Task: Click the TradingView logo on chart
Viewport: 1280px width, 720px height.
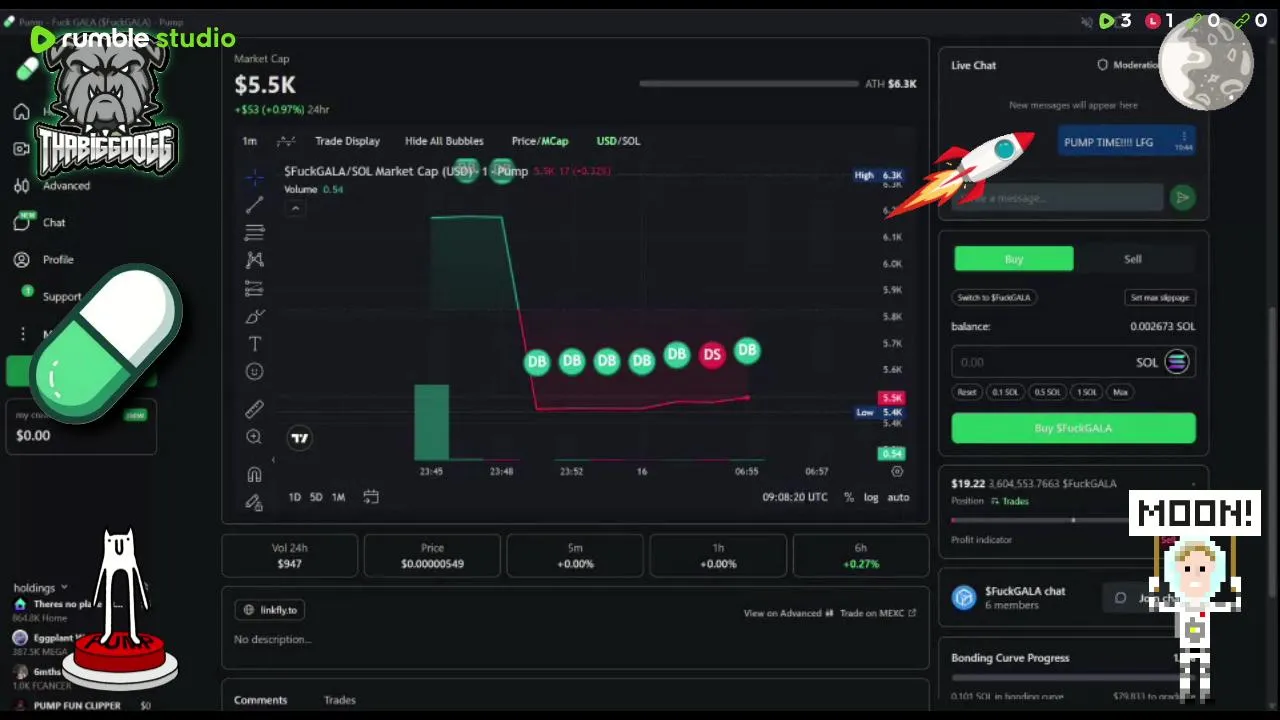Action: coord(299,438)
